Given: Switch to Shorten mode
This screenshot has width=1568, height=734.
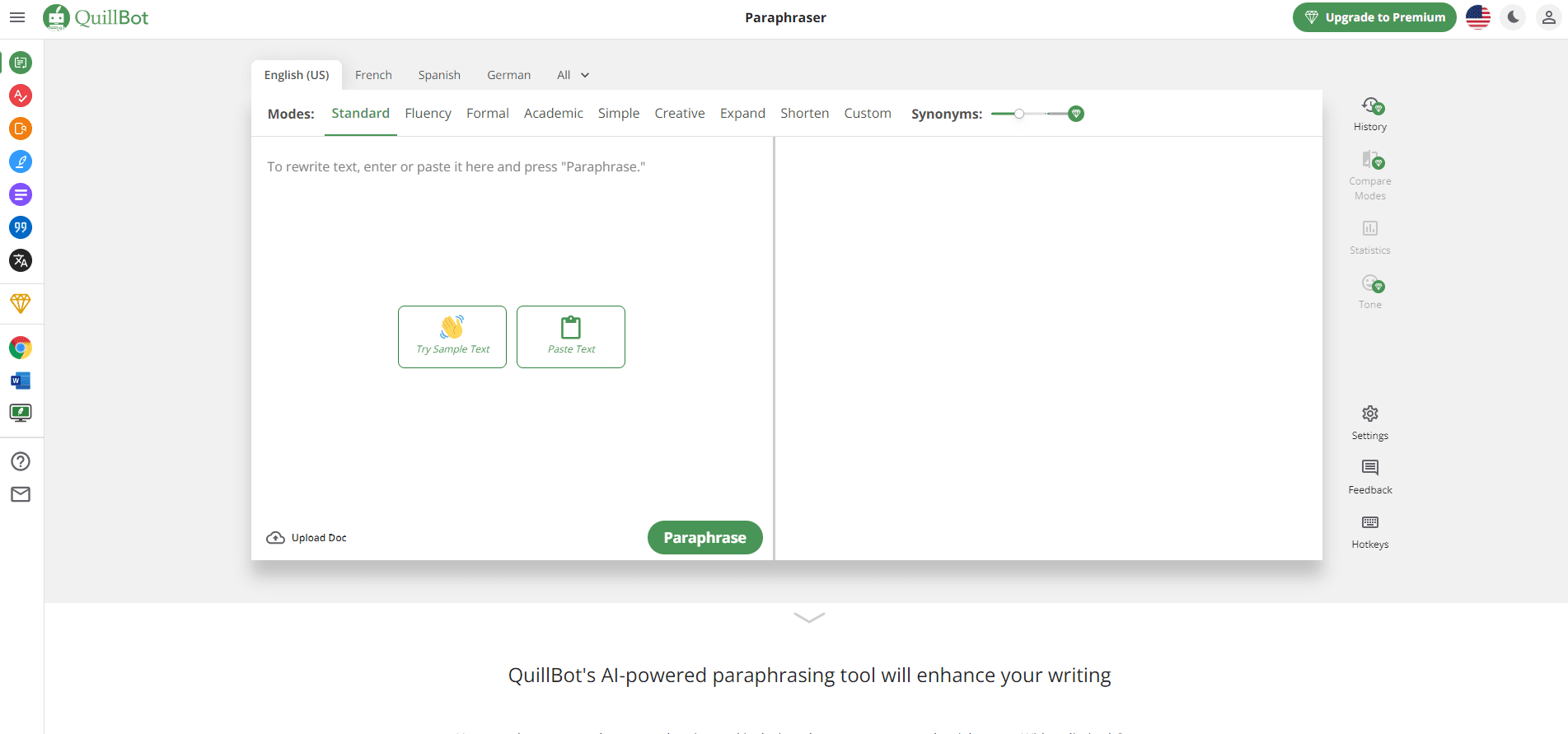Looking at the screenshot, I should click(x=805, y=113).
